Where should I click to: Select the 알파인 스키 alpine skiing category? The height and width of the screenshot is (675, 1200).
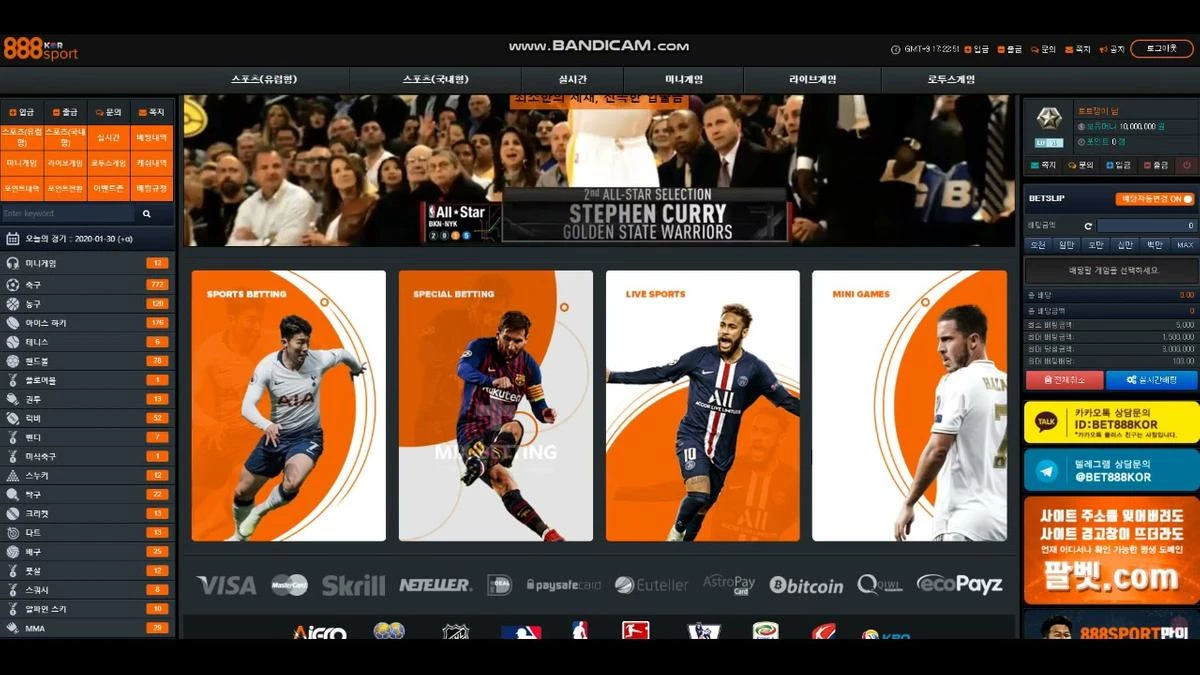click(x=88, y=608)
